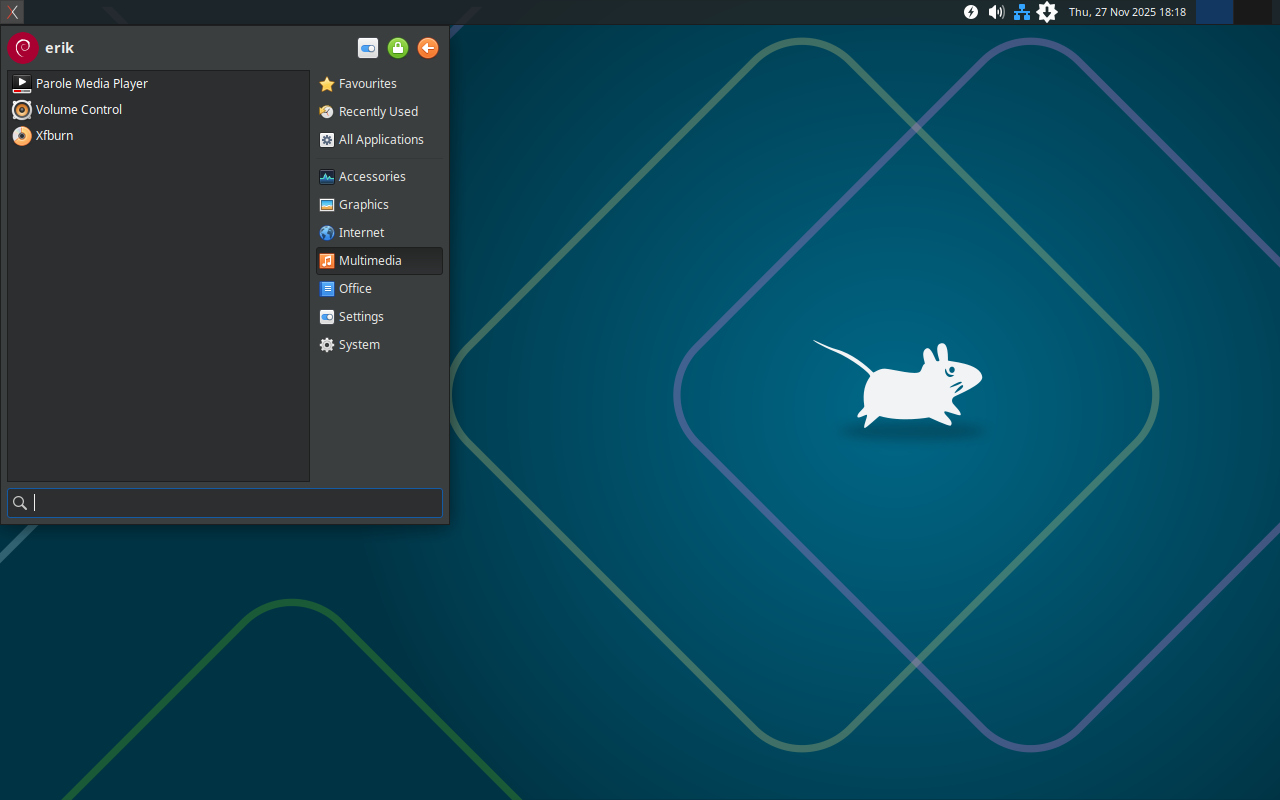
Task: Launch Volume Control
Action: 79,109
